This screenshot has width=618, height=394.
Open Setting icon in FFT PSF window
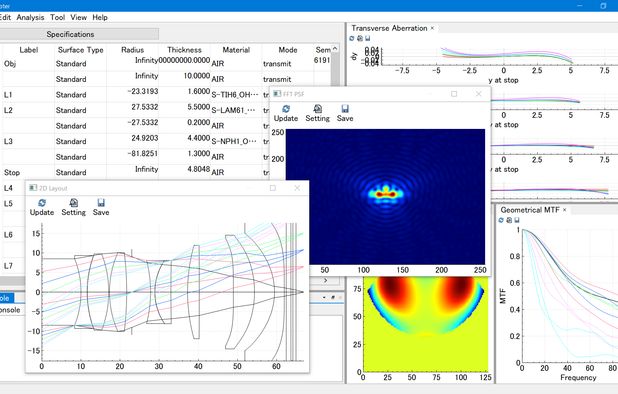(318, 109)
